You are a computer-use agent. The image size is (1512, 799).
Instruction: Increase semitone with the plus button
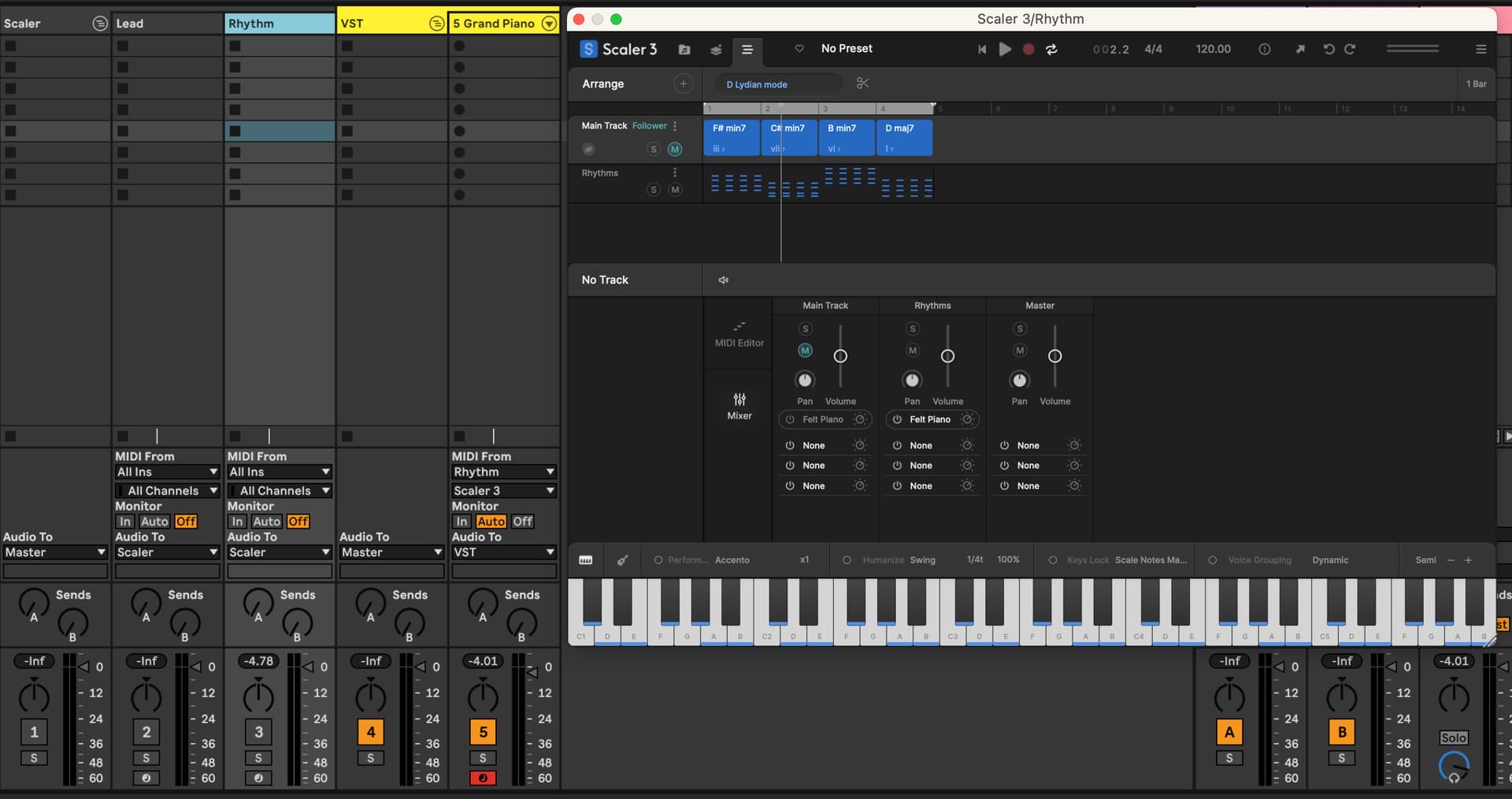coord(1468,560)
